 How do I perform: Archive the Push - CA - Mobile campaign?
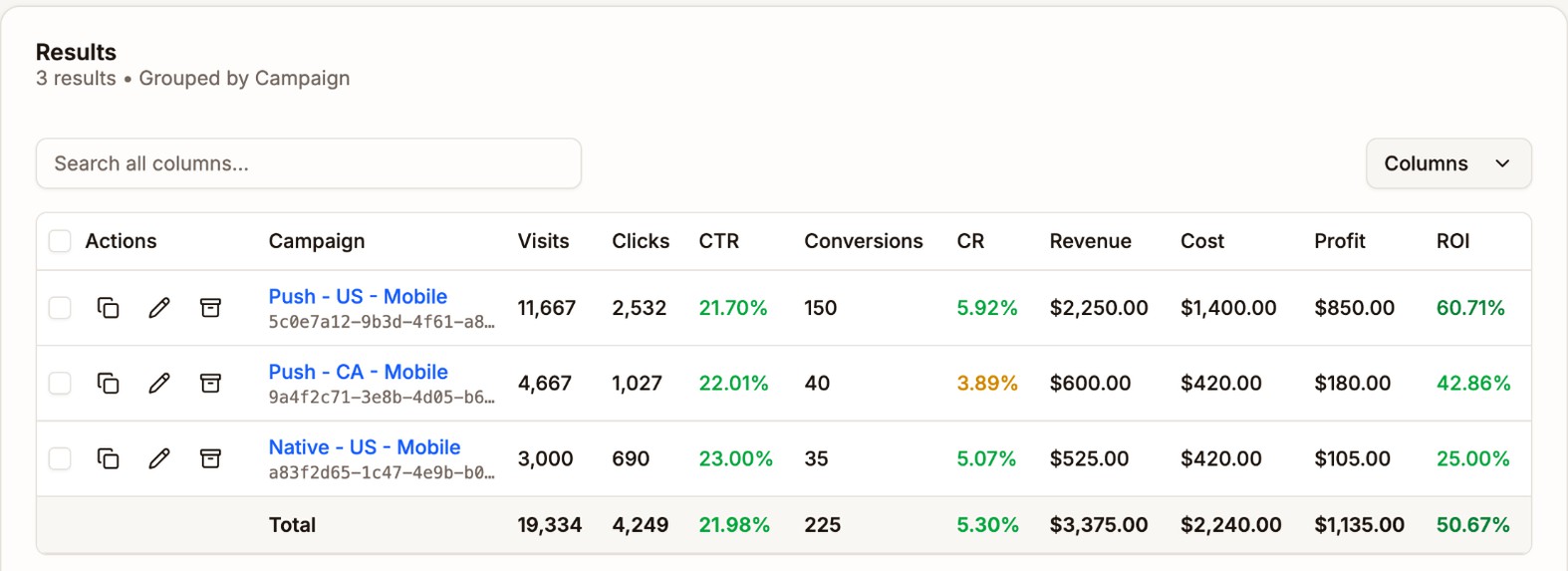click(x=210, y=383)
